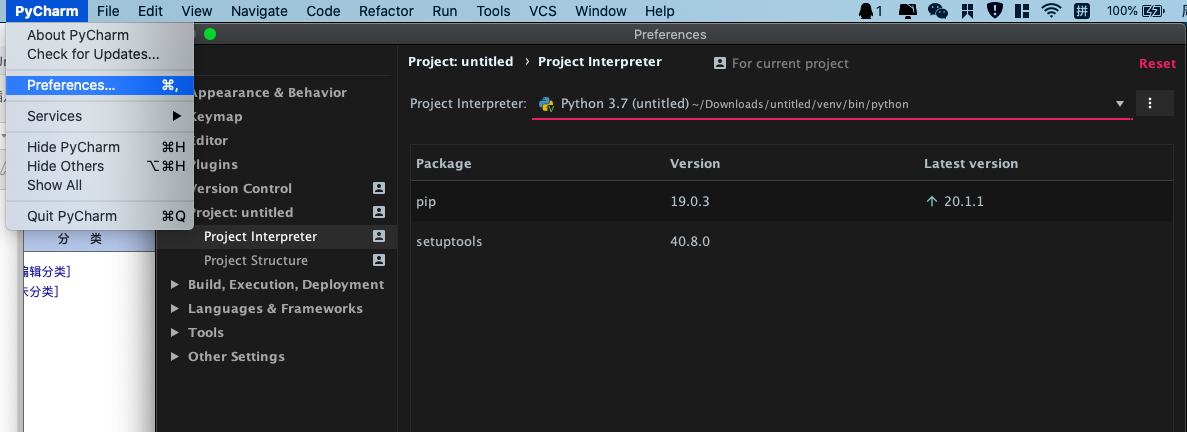
Task: Click the QQ penguin menu bar icon
Action: tap(866, 11)
